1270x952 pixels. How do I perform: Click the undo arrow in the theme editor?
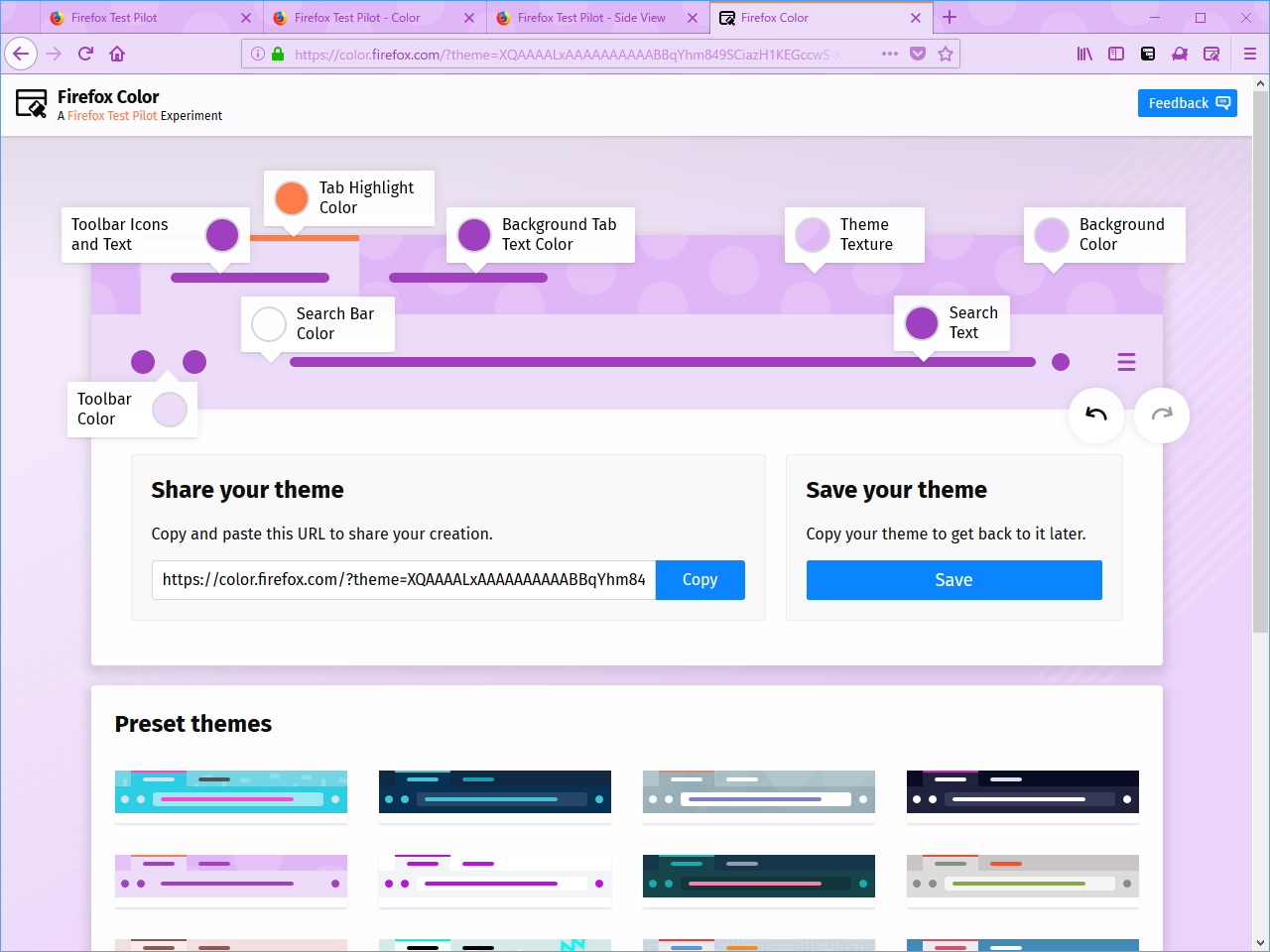[1095, 416]
